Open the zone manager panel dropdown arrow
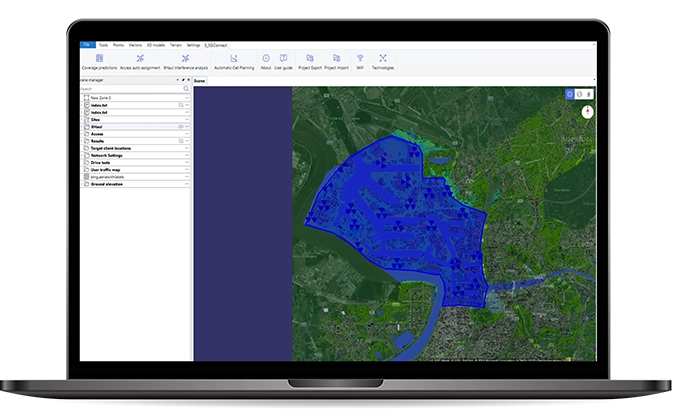 (177, 80)
